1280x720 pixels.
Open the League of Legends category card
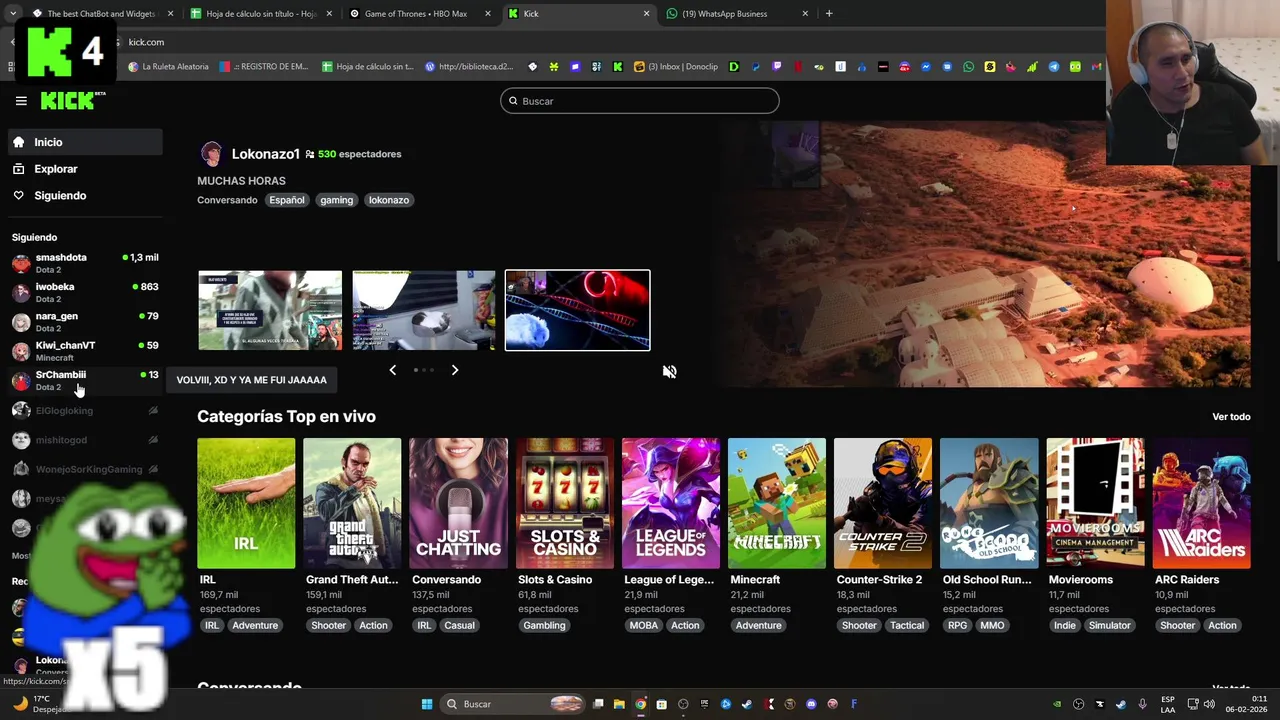671,503
